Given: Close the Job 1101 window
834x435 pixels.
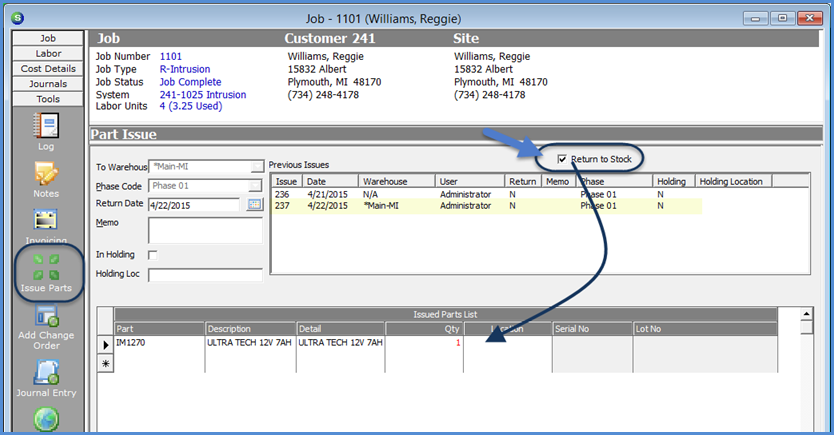Looking at the screenshot, I should pyautogui.click(x=810, y=18).
